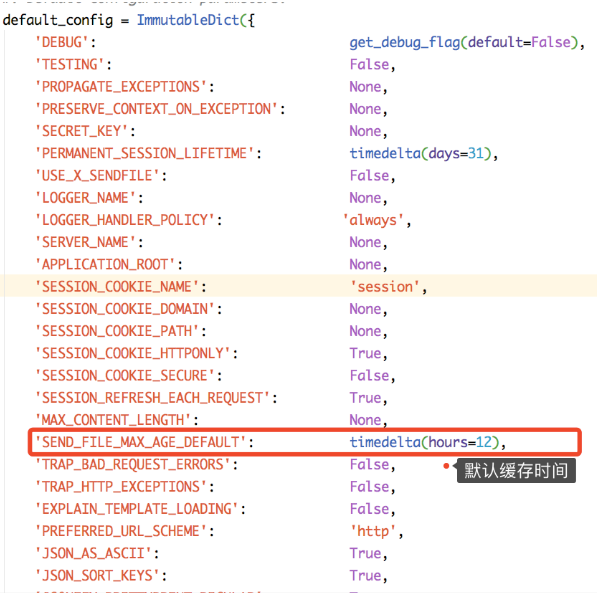This screenshot has height=593, width=597.
Task: Click the 'USE_X_SENDFILE' key
Action: (x=97, y=176)
